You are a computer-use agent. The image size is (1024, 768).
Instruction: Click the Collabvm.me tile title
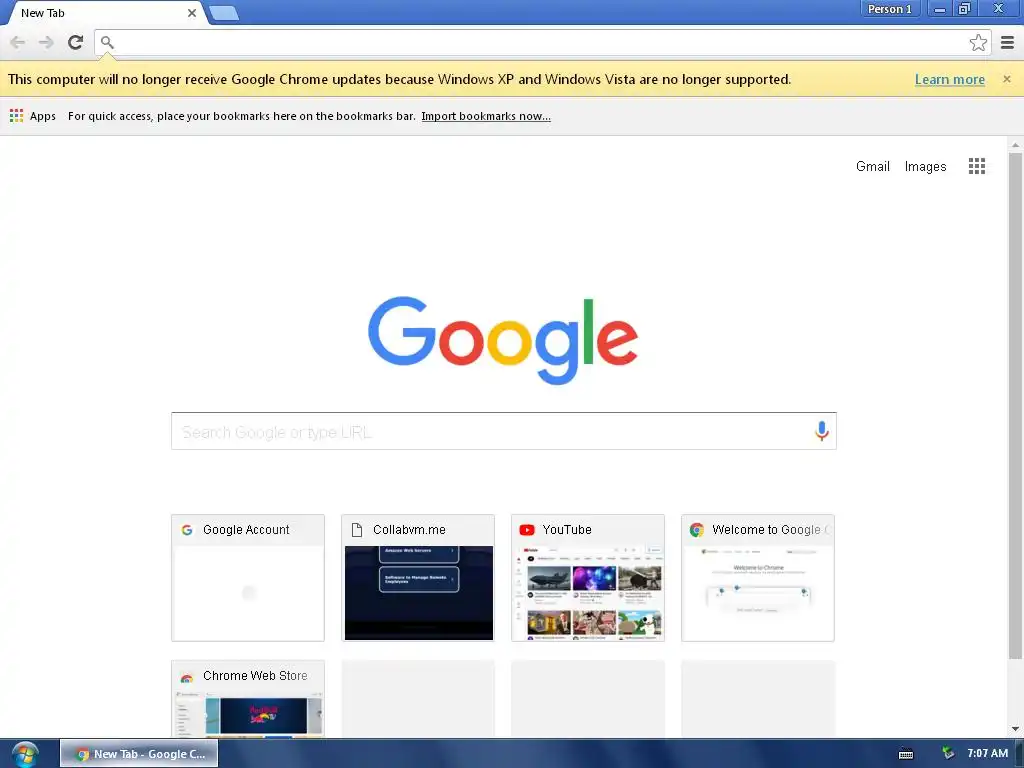409,530
